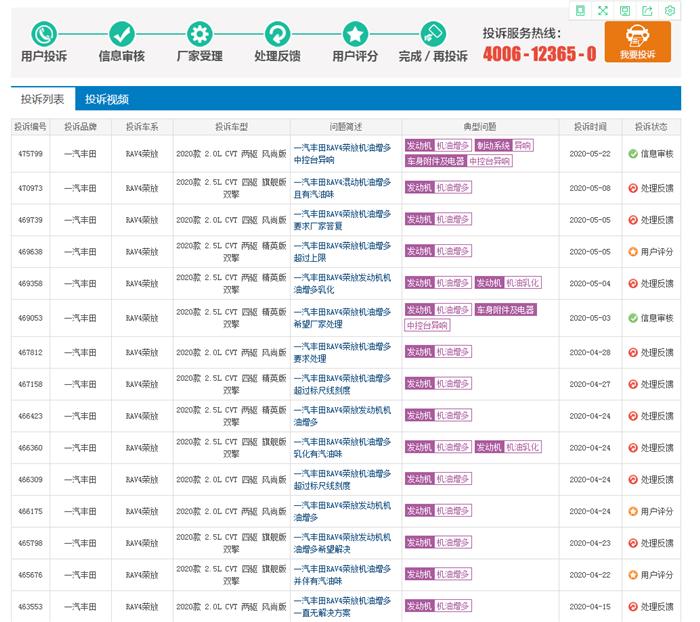Click orange 用户评分 status icon in row 469638
The width and height of the screenshot is (700, 622).
coord(633,252)
